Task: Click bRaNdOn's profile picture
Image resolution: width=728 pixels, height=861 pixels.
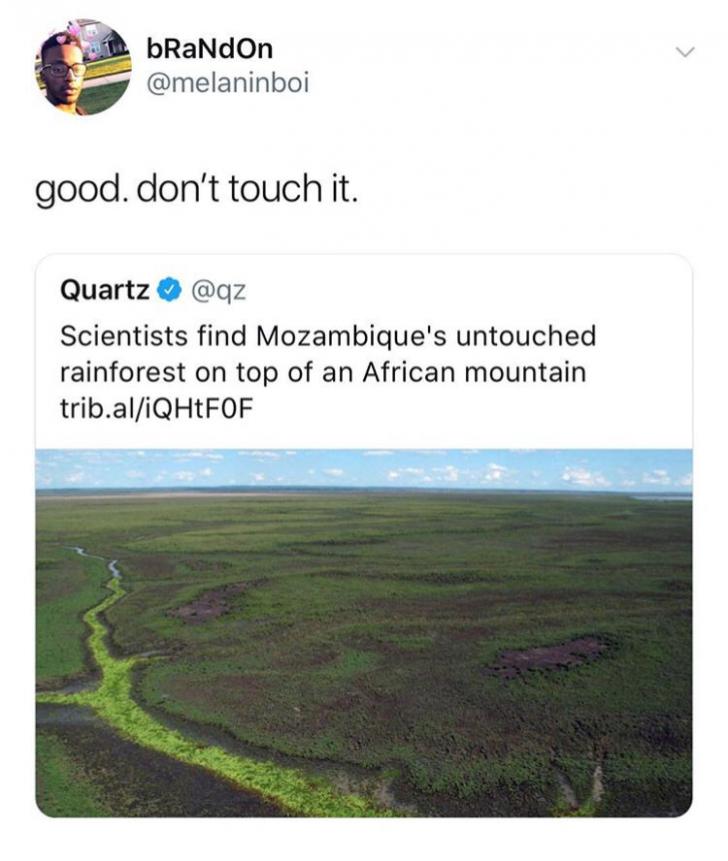Action: pos(83,67)
